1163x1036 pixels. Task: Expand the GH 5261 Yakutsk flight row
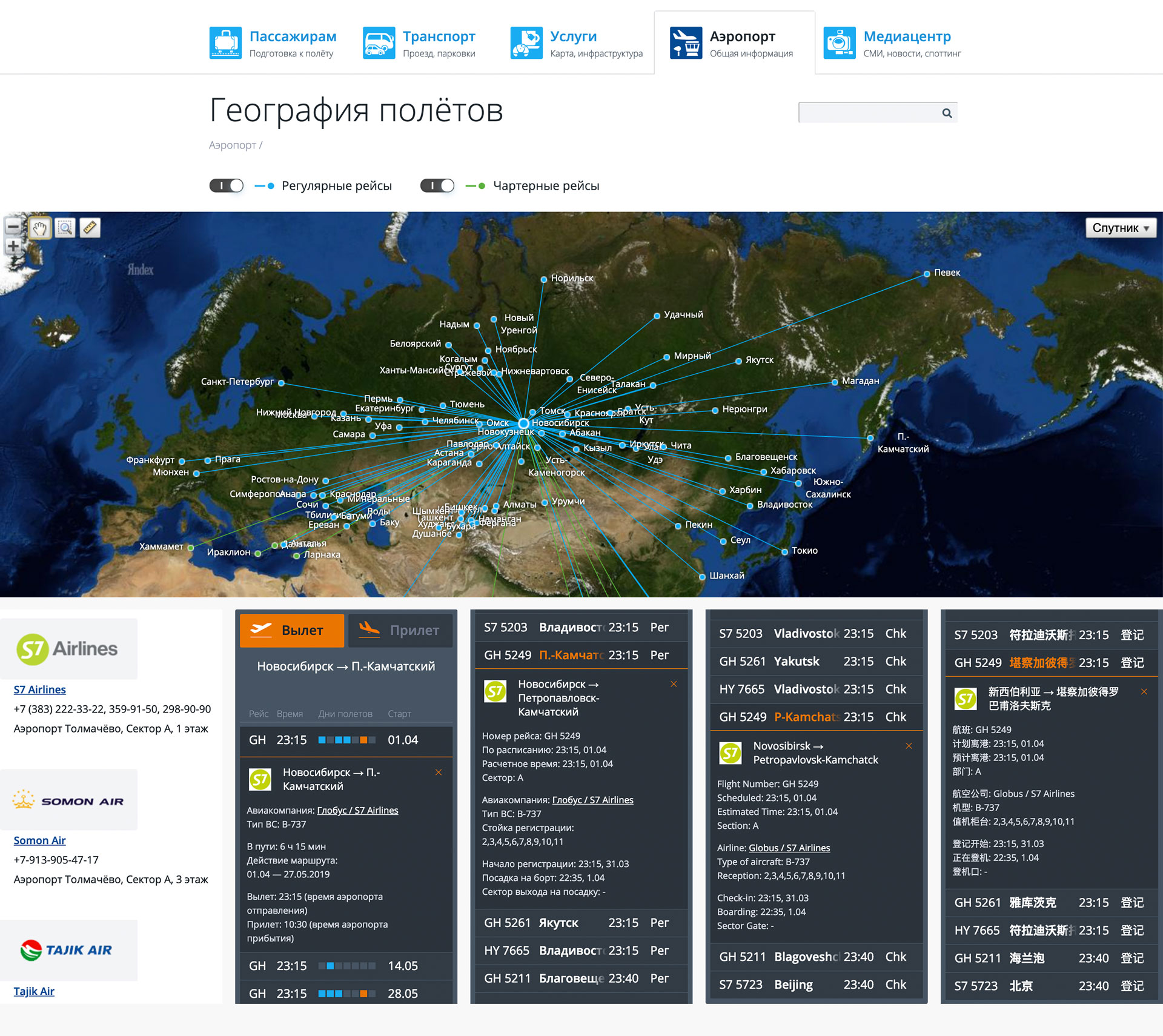[x=815, y=662]
